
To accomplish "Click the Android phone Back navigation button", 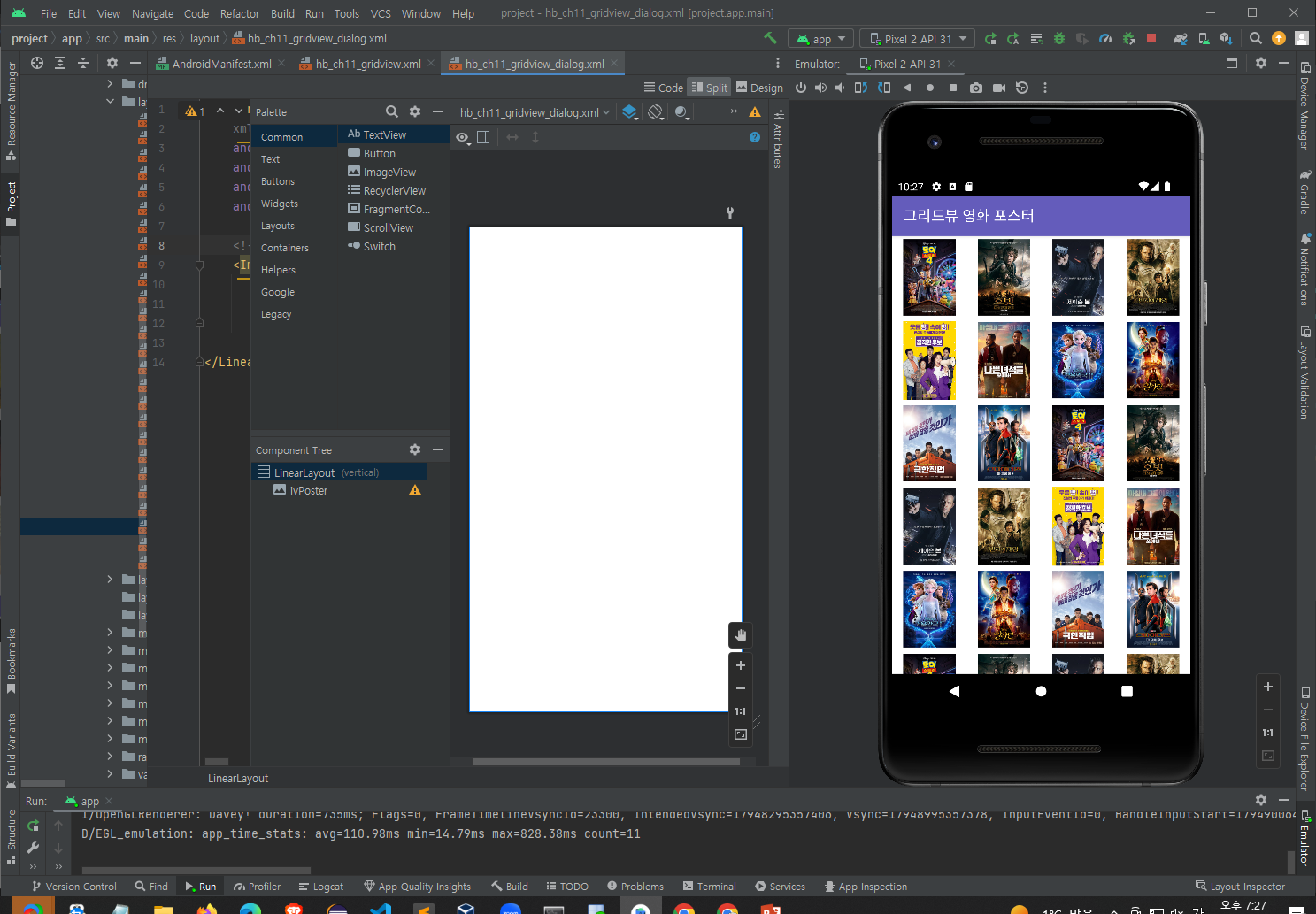I will pyautogui.click(x=954, y=691).
